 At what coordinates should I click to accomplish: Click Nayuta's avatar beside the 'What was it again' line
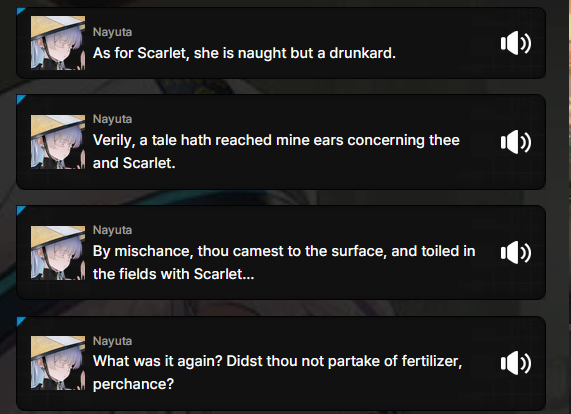[58, 363]
